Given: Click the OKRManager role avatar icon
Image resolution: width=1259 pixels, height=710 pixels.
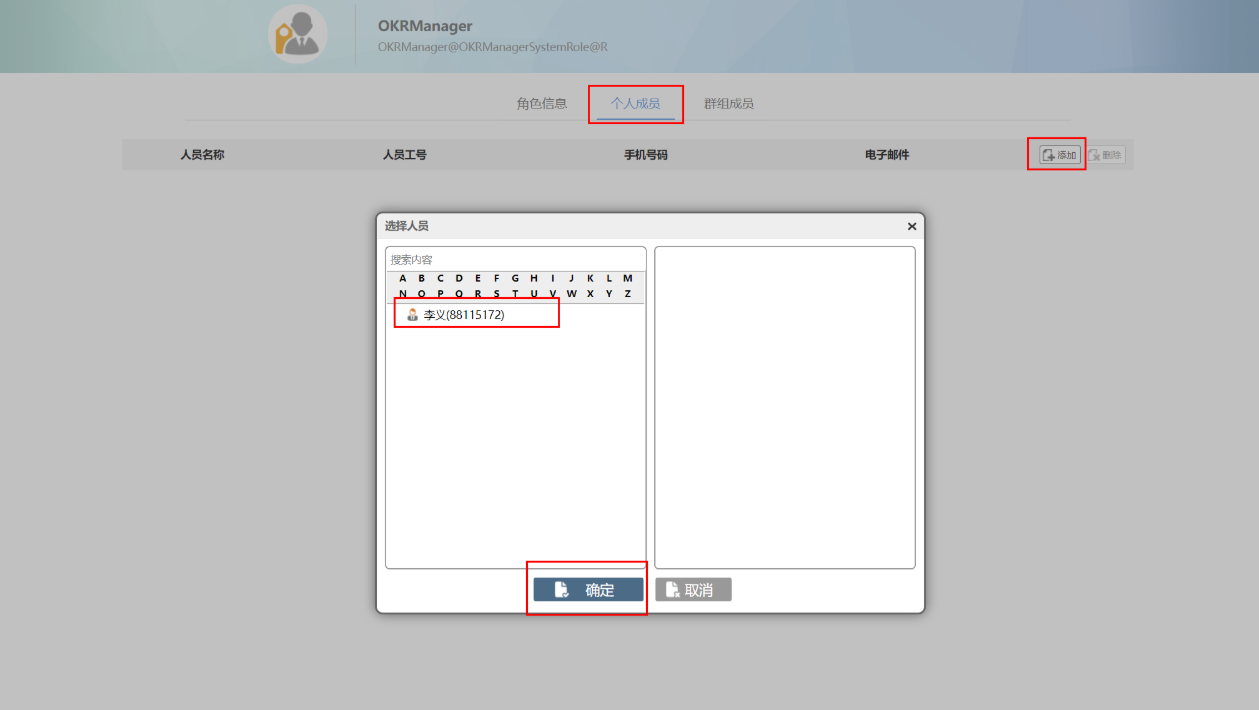Looking at the screenshot, I should [297, 35].
